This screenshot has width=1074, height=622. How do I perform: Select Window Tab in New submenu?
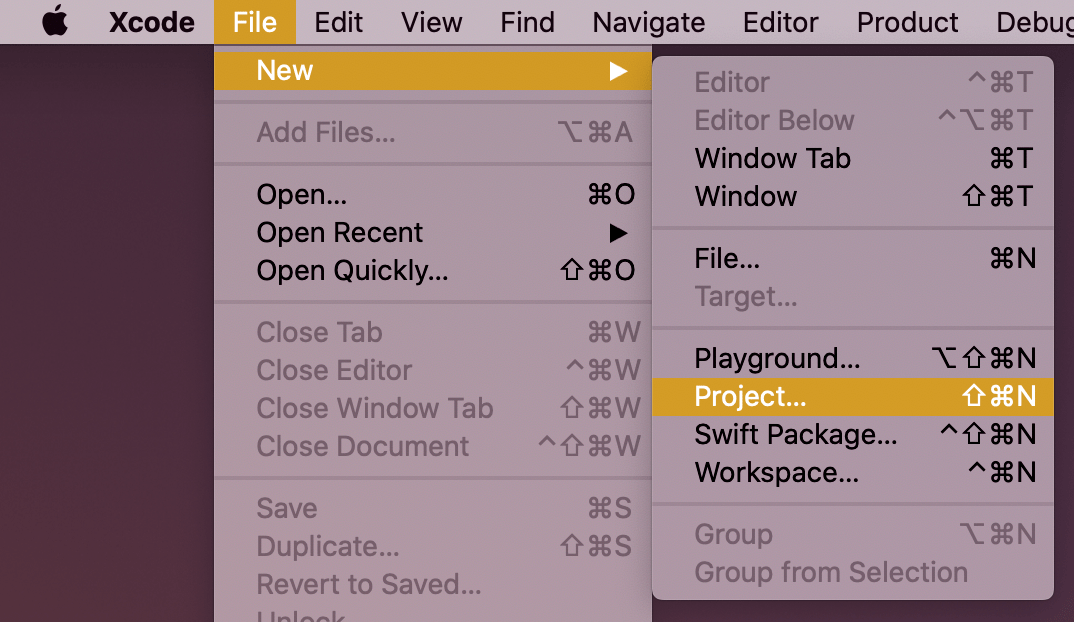(x=772, y=158)
